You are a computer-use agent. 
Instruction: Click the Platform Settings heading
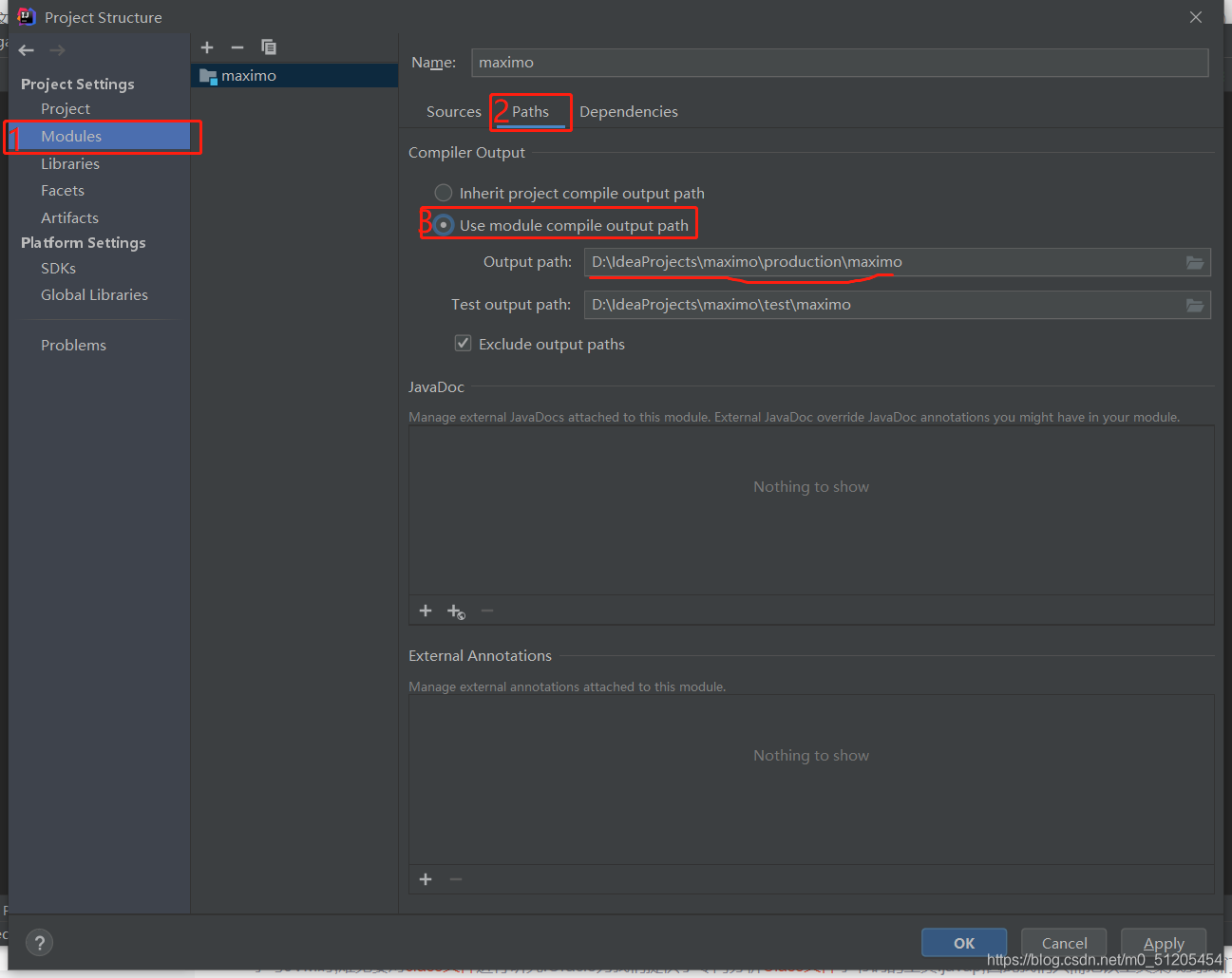point(84,243)
